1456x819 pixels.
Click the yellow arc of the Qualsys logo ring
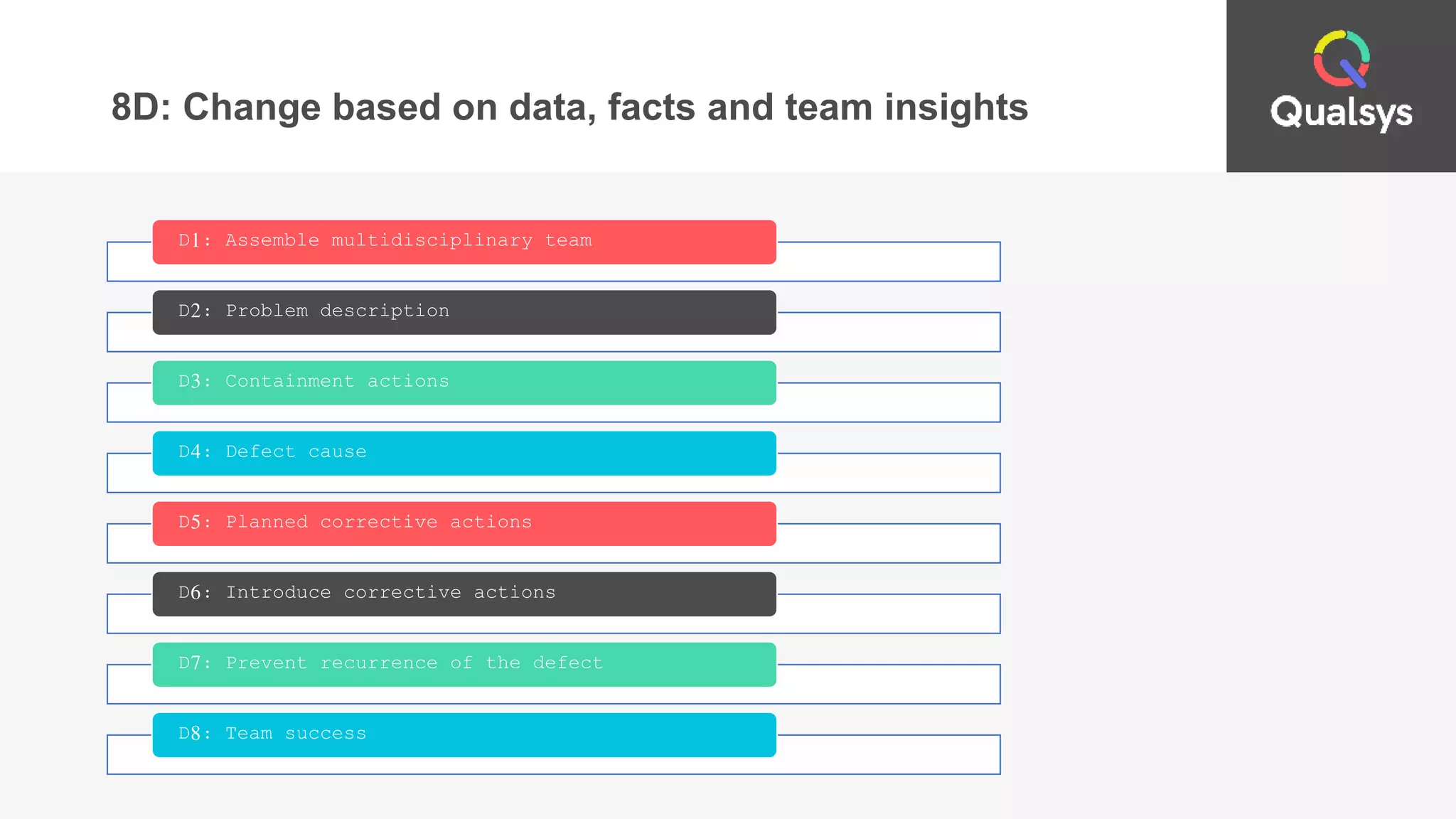coord(1325,41)
